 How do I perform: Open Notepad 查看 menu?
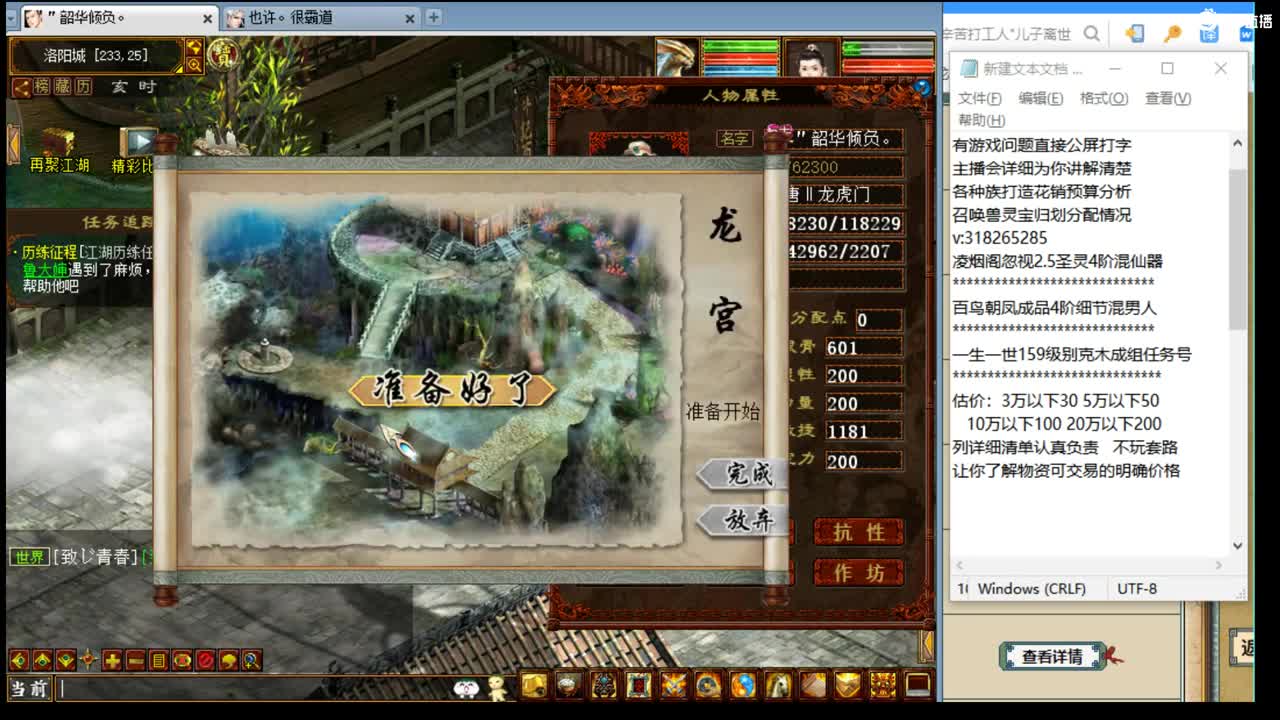1168,98
